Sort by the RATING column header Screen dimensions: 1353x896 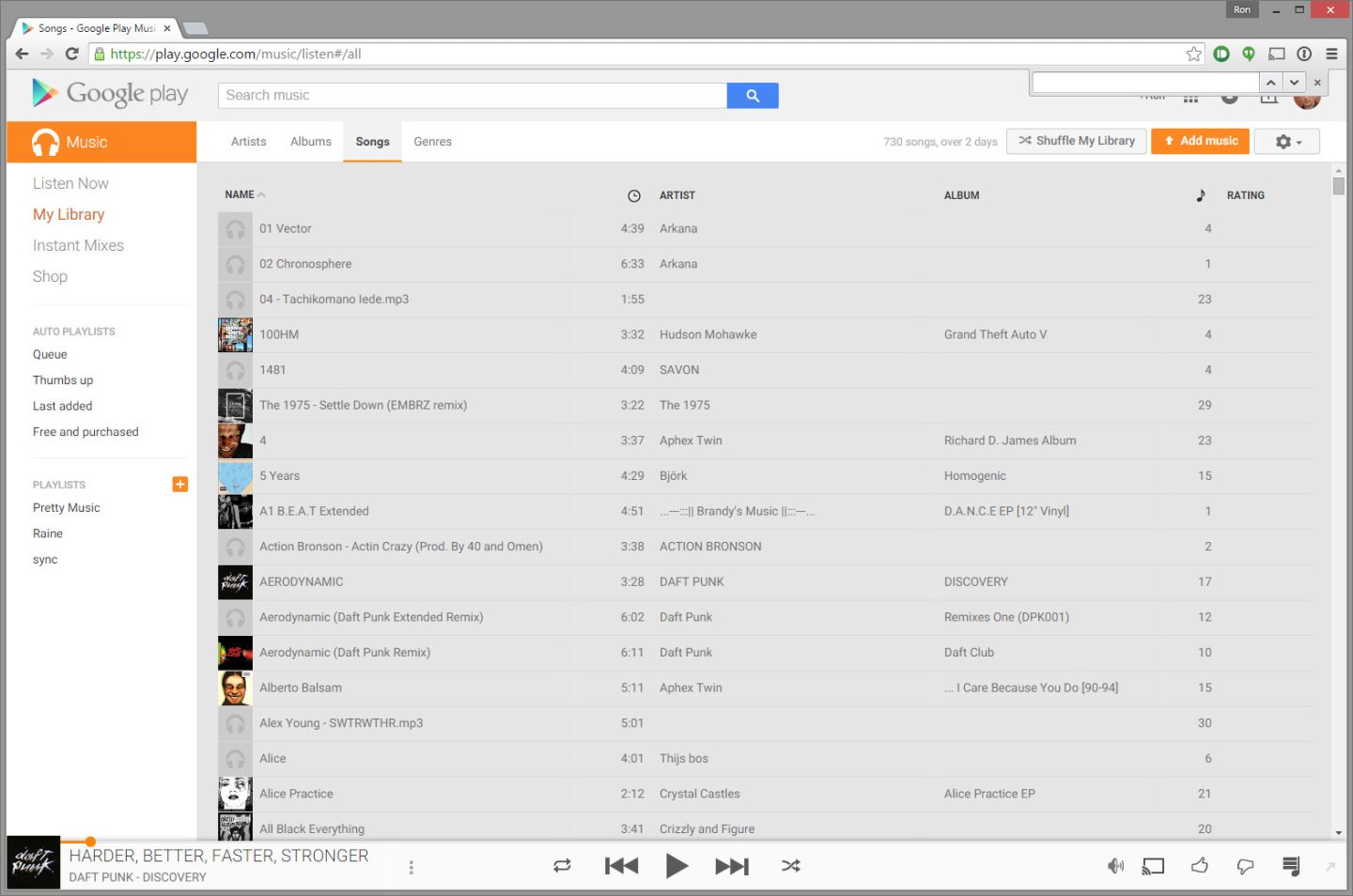[1246, 195]
